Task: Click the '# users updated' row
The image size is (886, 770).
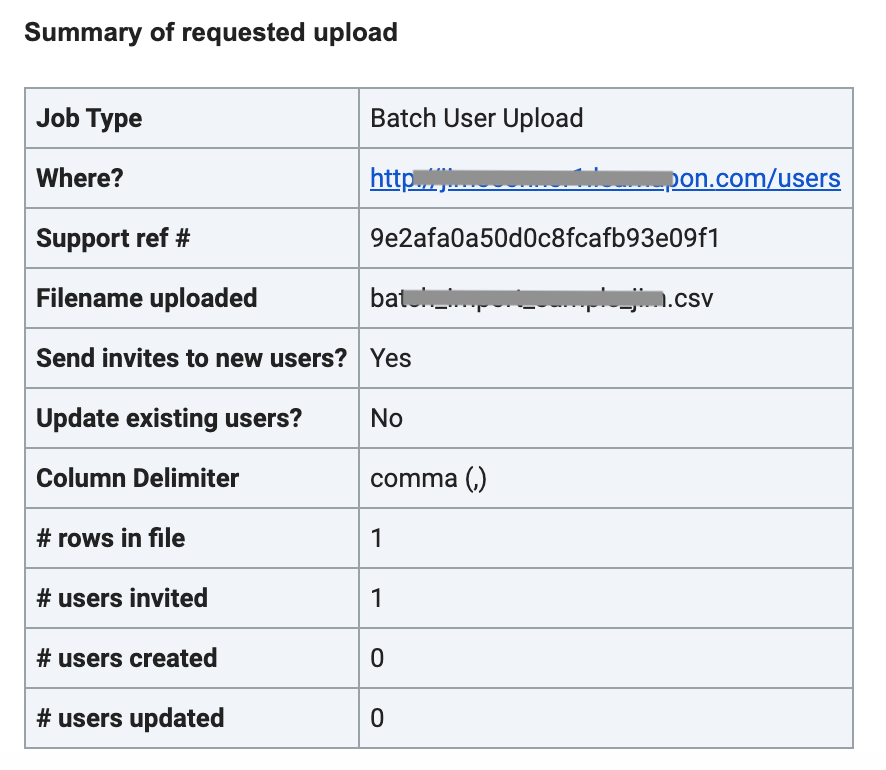Action: 127,718
